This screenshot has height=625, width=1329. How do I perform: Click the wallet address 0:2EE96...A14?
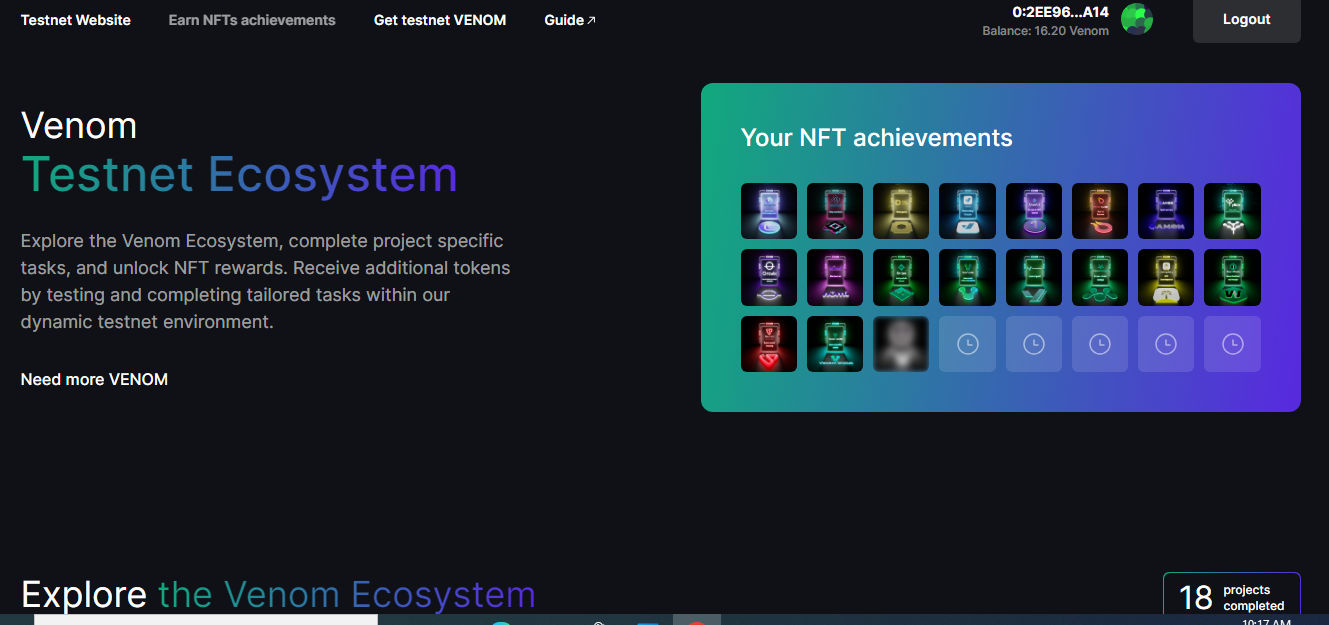tap(1060, 12)
